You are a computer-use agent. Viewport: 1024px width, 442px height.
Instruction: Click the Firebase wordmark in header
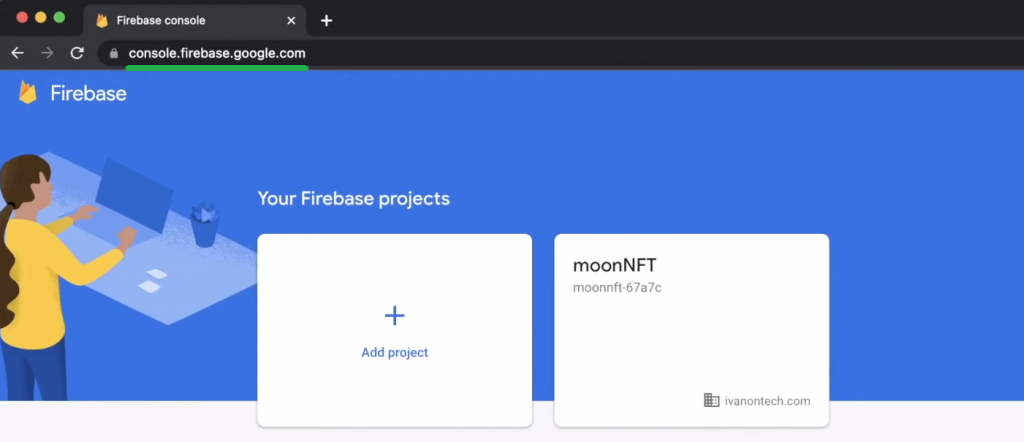pos(88,93)
